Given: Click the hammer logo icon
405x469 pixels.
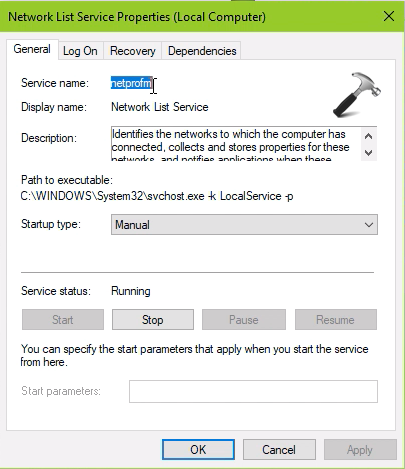Looking at the screenshot, I should pos(357,95).
